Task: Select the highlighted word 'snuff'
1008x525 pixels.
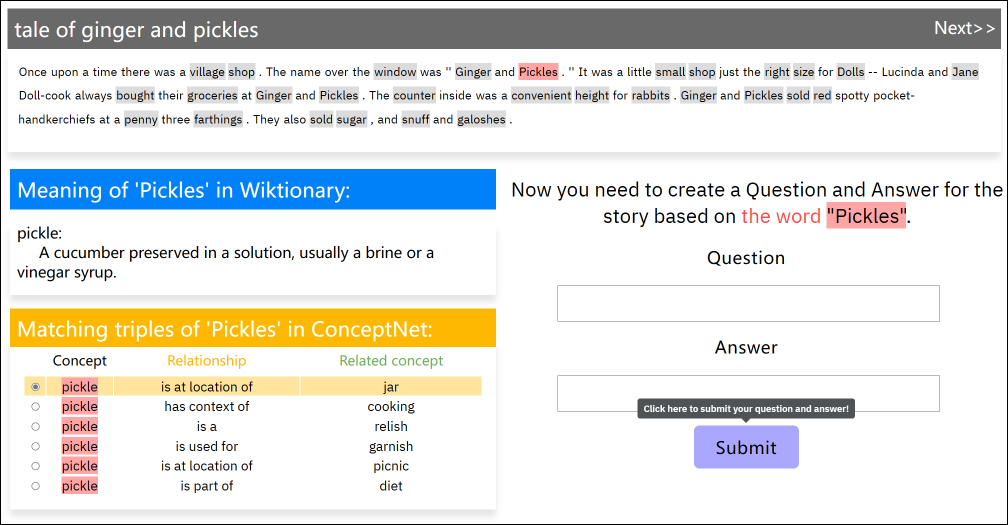Action: coord(415,120)
